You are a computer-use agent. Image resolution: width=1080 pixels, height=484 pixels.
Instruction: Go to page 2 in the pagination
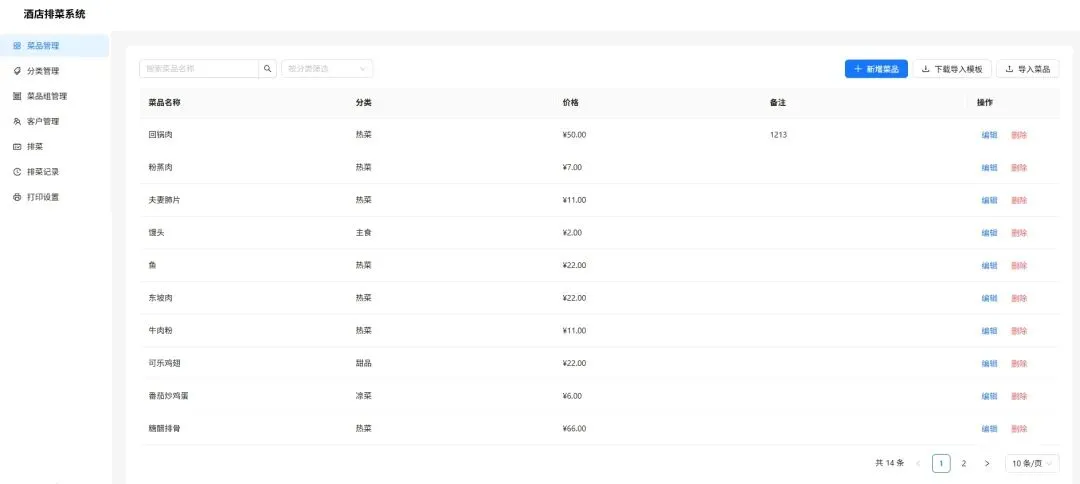coord(964,463)
